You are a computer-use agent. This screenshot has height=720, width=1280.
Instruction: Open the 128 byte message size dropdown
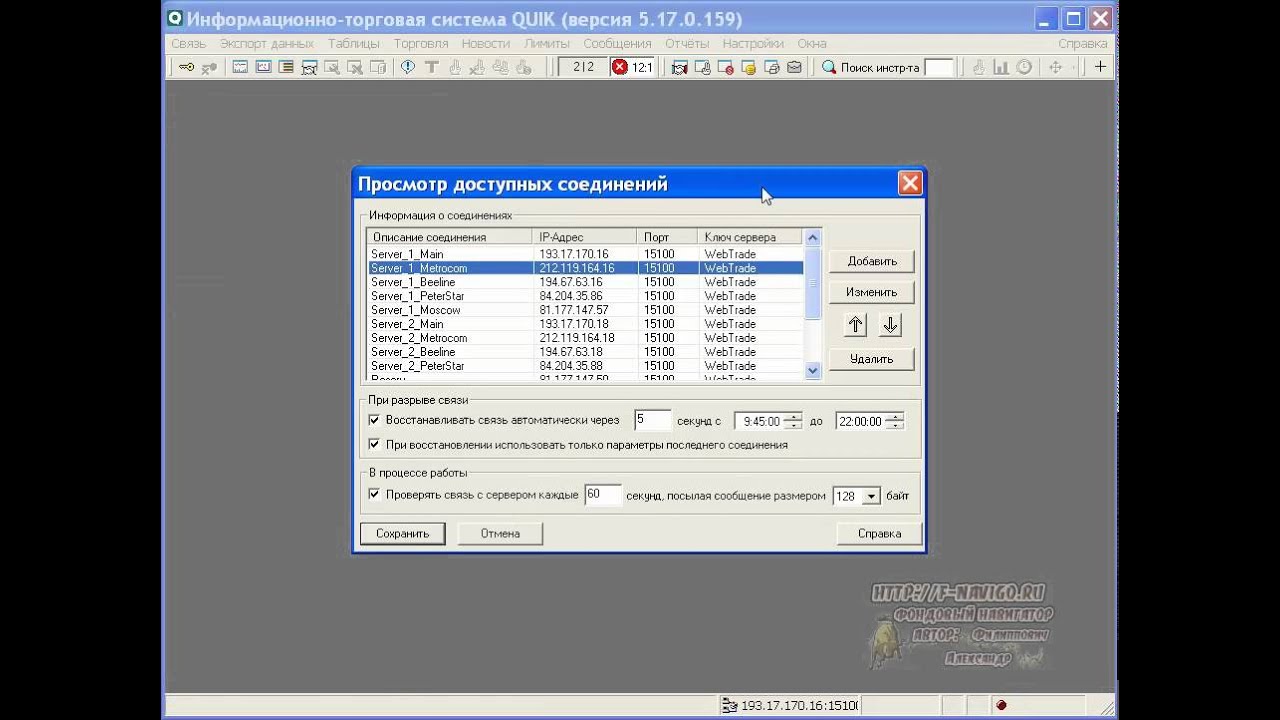tap(871, 496)
